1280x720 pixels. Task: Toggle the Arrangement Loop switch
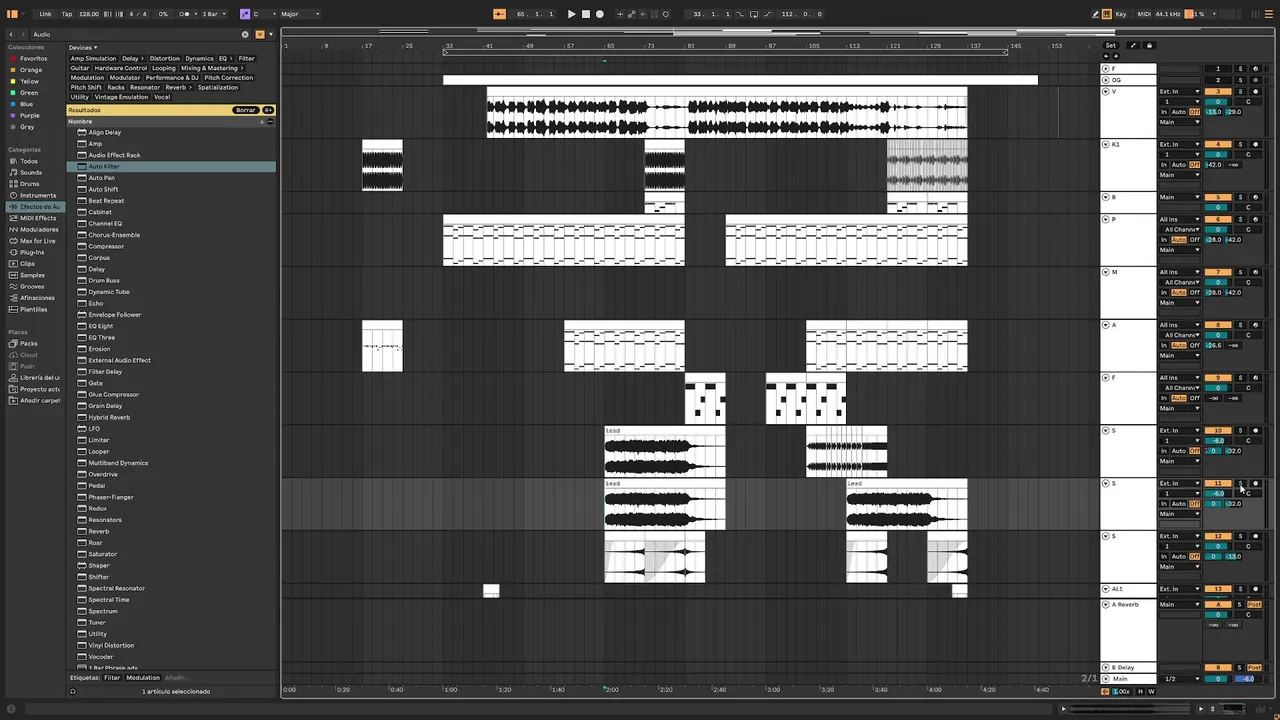(754, 14)
